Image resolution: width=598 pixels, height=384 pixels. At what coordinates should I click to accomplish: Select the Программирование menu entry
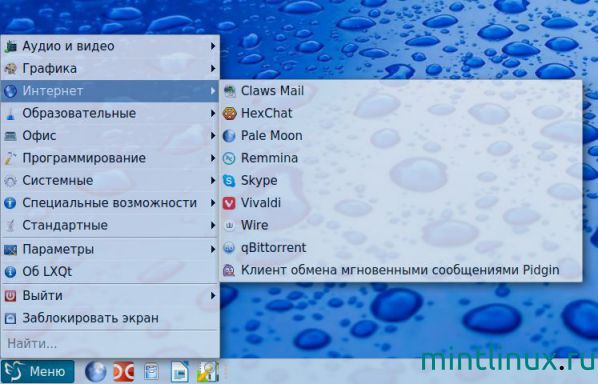[x=110, y=158]
